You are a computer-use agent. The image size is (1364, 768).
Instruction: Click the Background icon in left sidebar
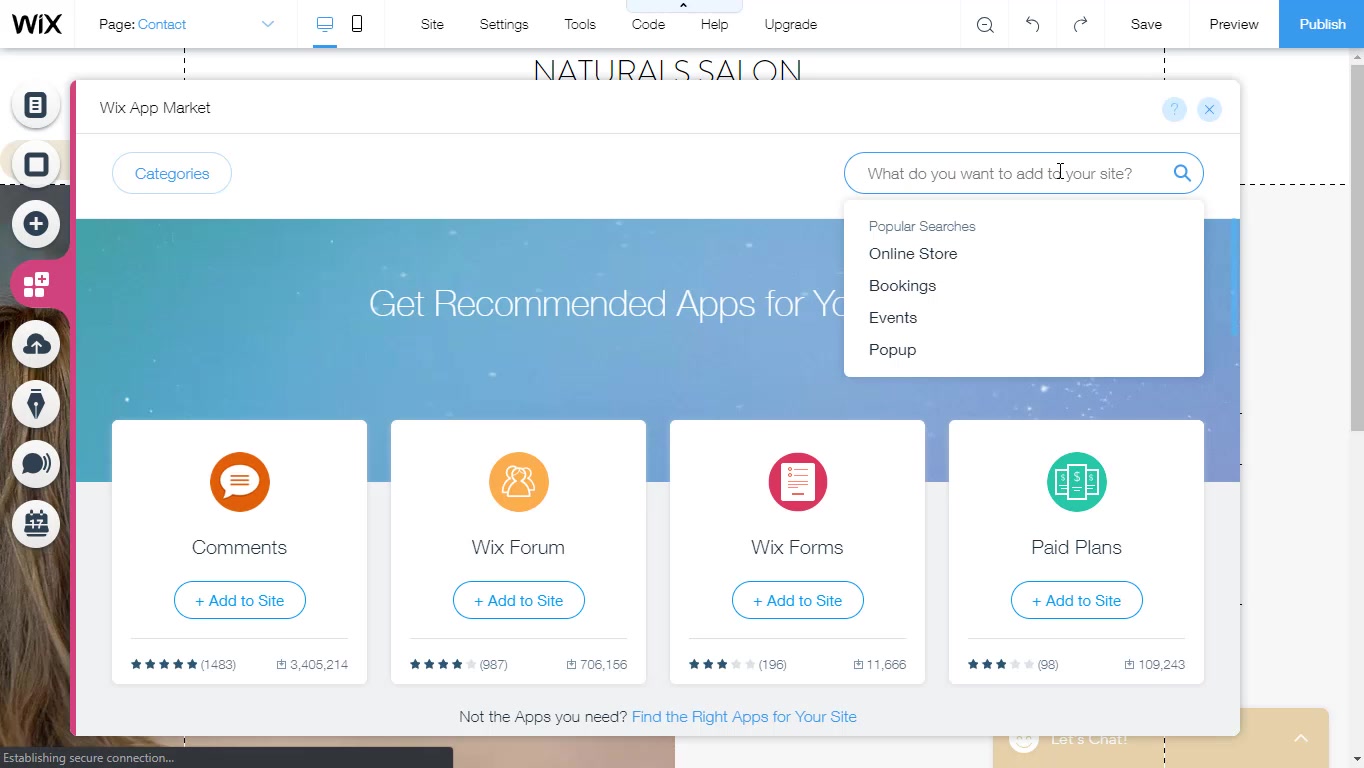coord(36,165)
